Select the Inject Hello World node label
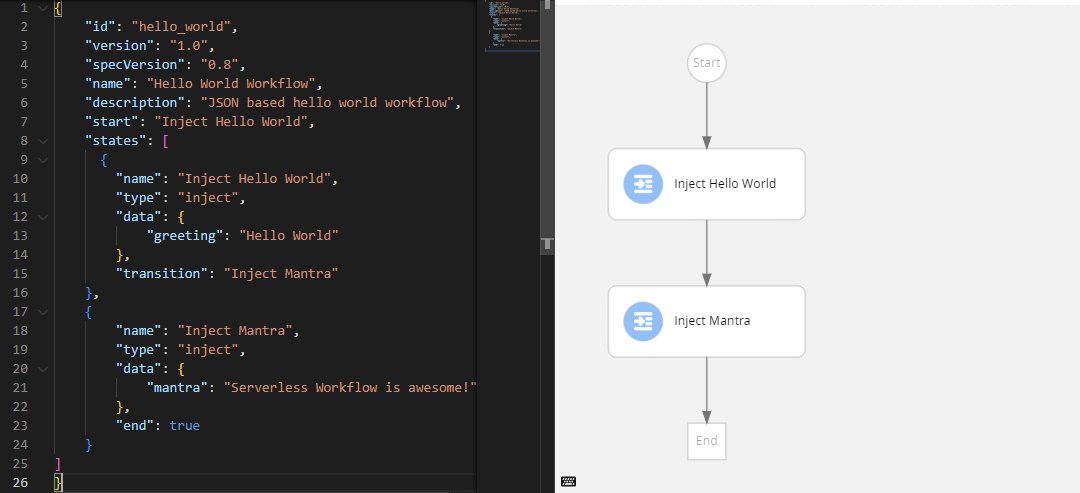The height and width of the screenshot is (493, 1080). point(725,184)
